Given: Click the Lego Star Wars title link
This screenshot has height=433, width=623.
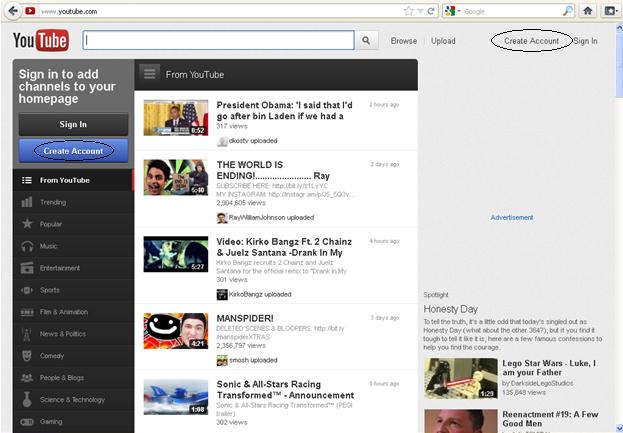Looking at the screenshot, I should point(549,368).
